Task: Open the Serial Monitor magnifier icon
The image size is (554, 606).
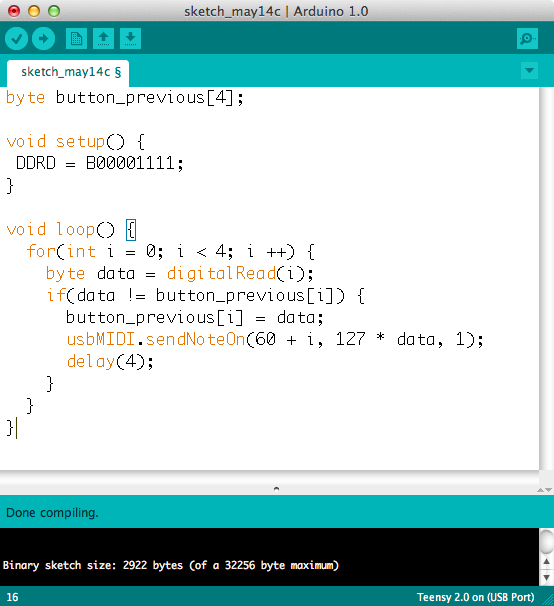Action: coord(527,39)
